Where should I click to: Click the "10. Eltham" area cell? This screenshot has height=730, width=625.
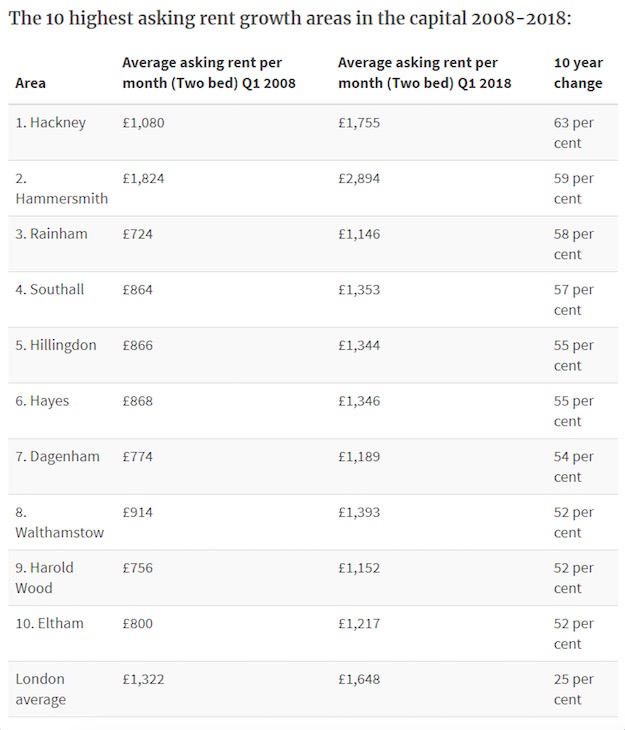point(50,623)
